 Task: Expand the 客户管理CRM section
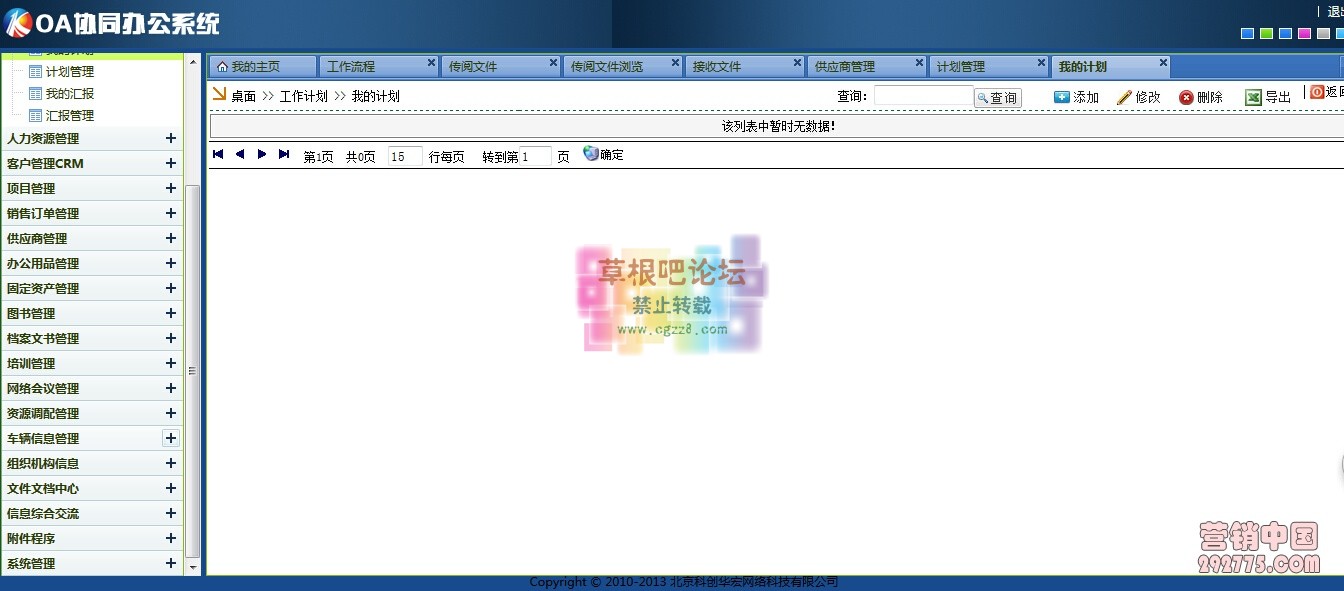(171, 163)
